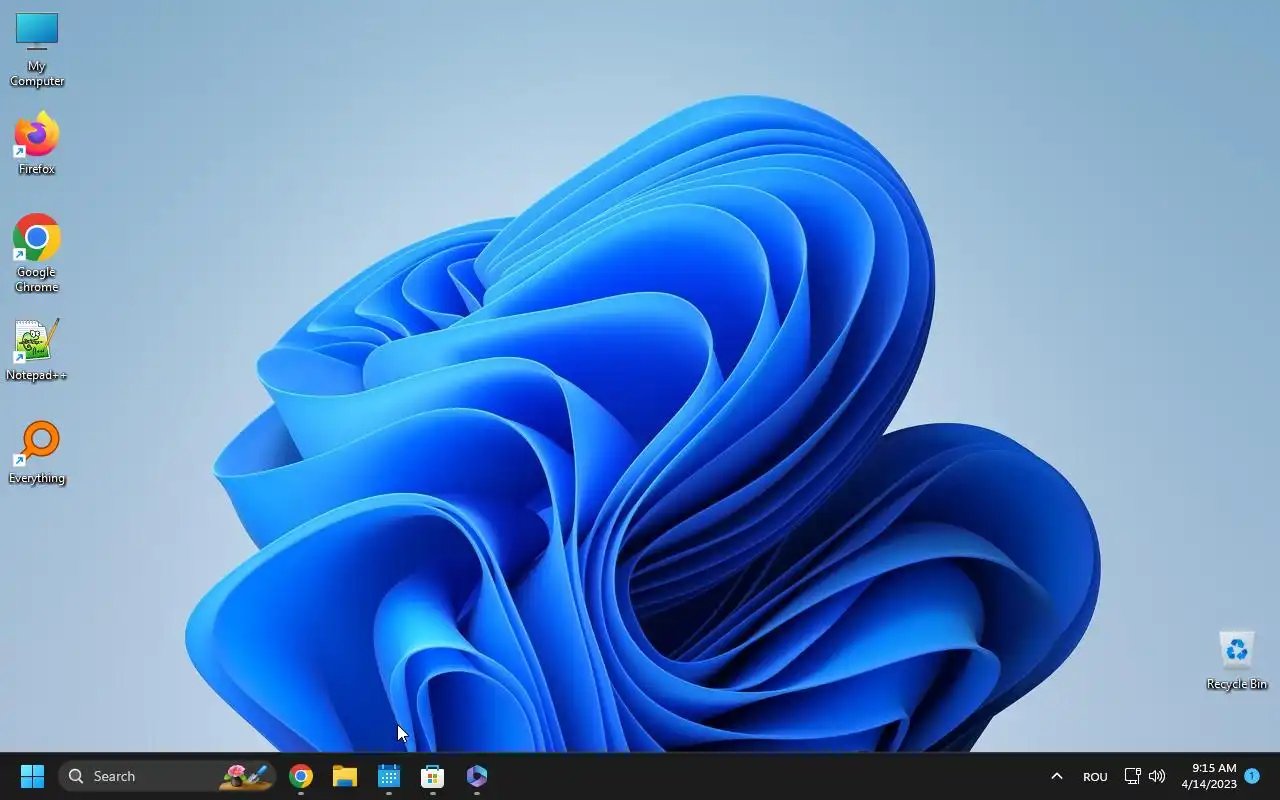Show hidden system tray icons
The image size is (1280, 800).
click(1056, 776)
